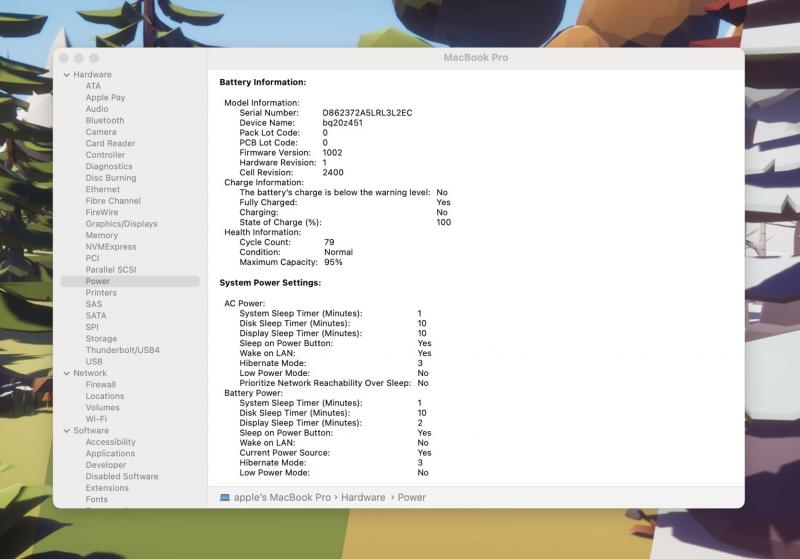Select Volumes under Network
The image size is (800, 559).
tap(103, 408)
